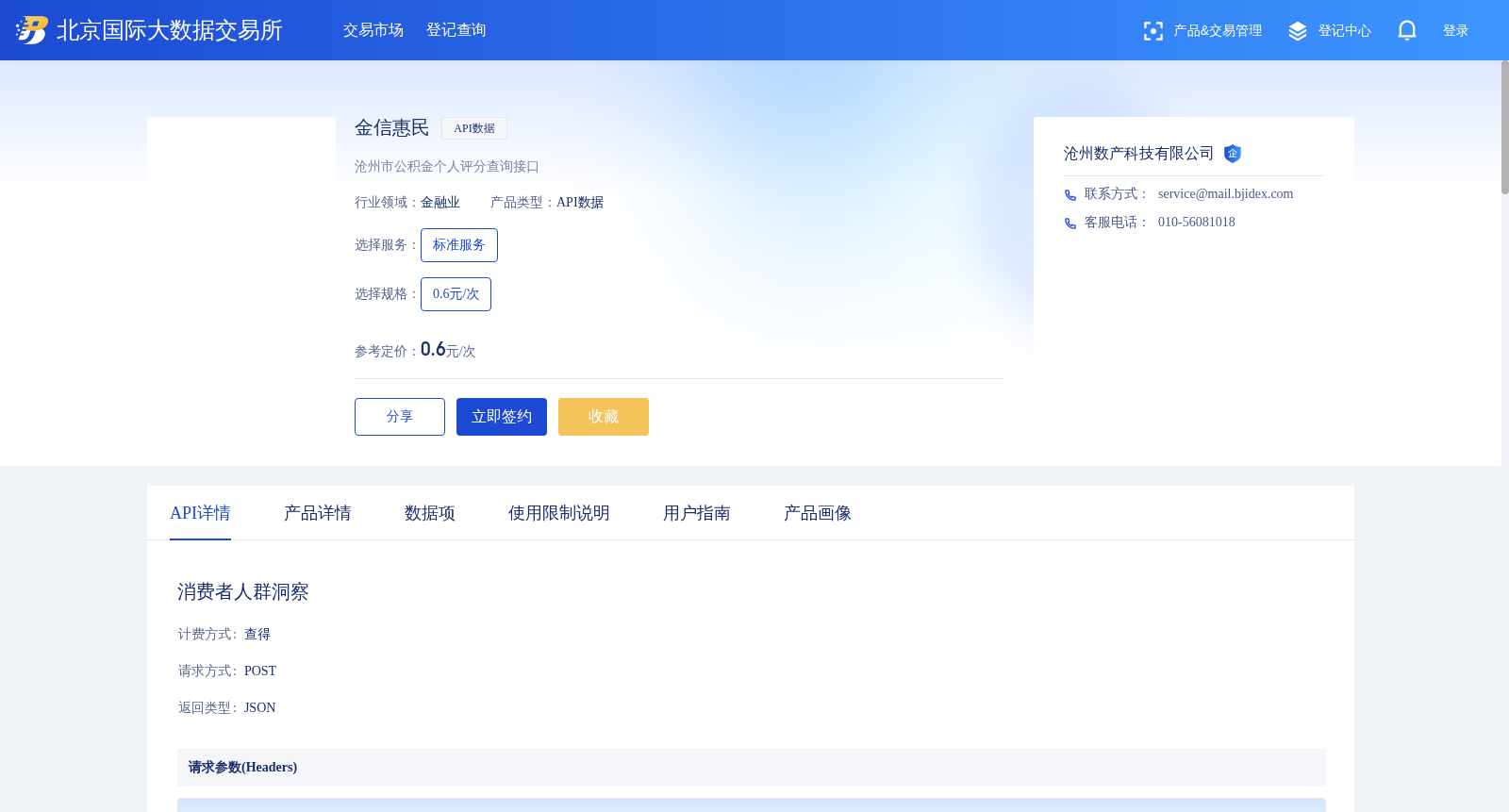Click the 沧州数产科技有限公司 company name
The width and height of the screenshot is (1509, 812).
pos(1139,154)
